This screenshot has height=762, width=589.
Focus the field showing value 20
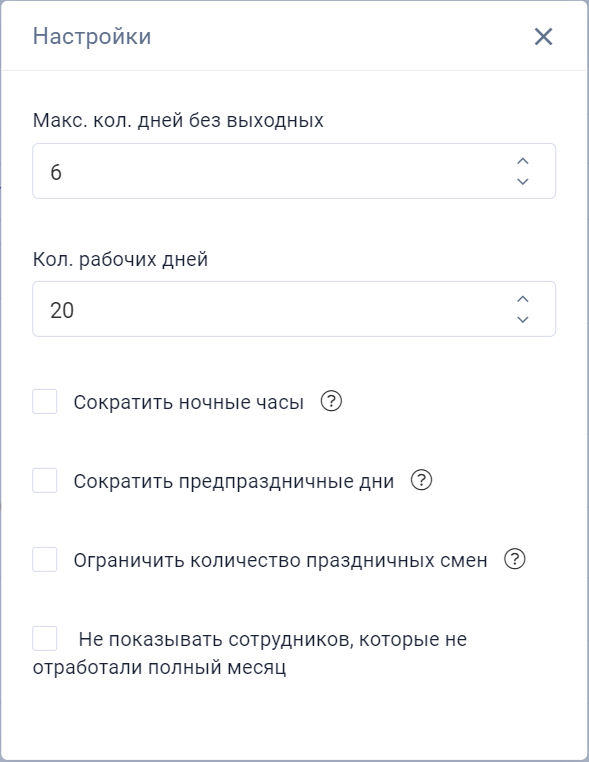tap(294, 309)
